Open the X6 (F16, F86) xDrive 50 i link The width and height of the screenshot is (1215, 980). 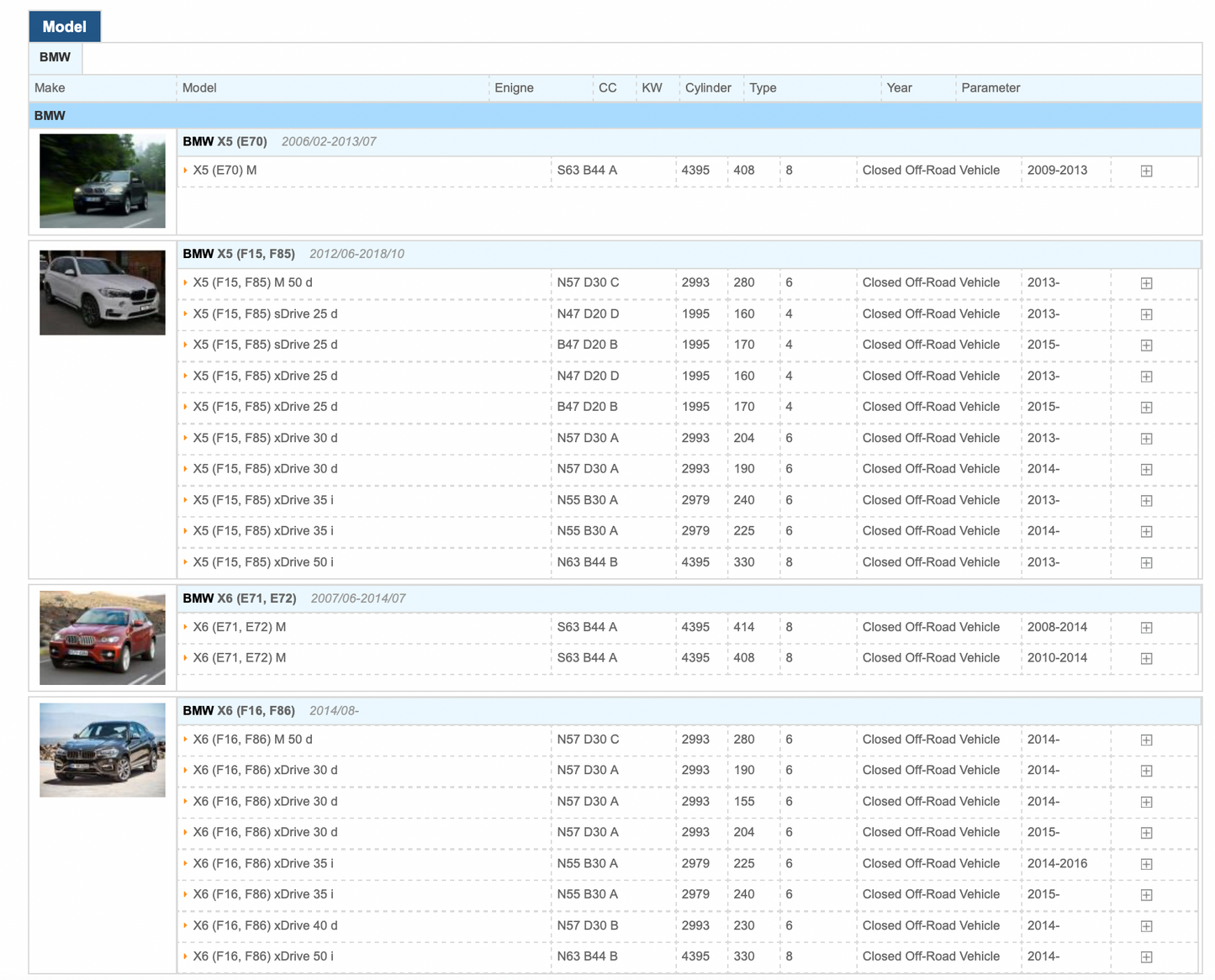[263, 956]
